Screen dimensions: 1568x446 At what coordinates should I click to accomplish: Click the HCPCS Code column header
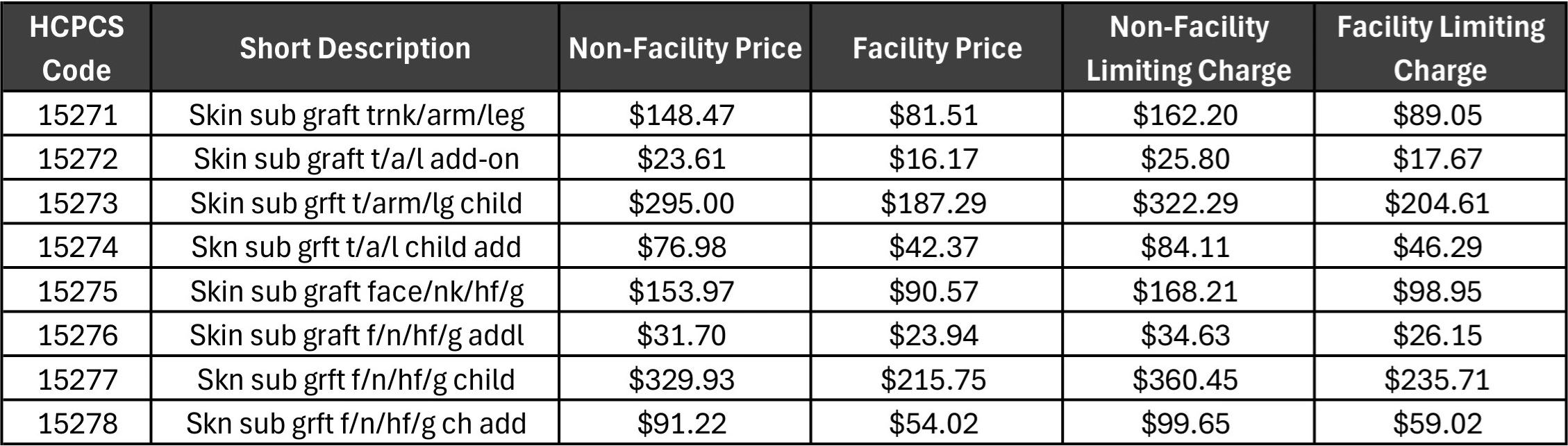tap(76, 48)
